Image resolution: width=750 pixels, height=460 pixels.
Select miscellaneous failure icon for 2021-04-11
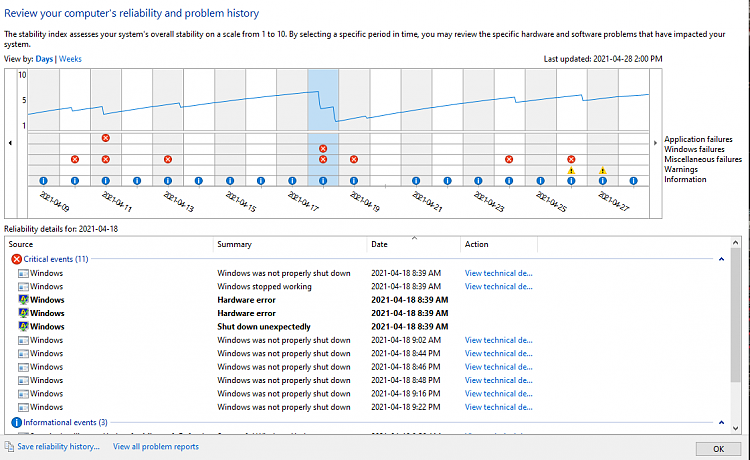[106, 159]
